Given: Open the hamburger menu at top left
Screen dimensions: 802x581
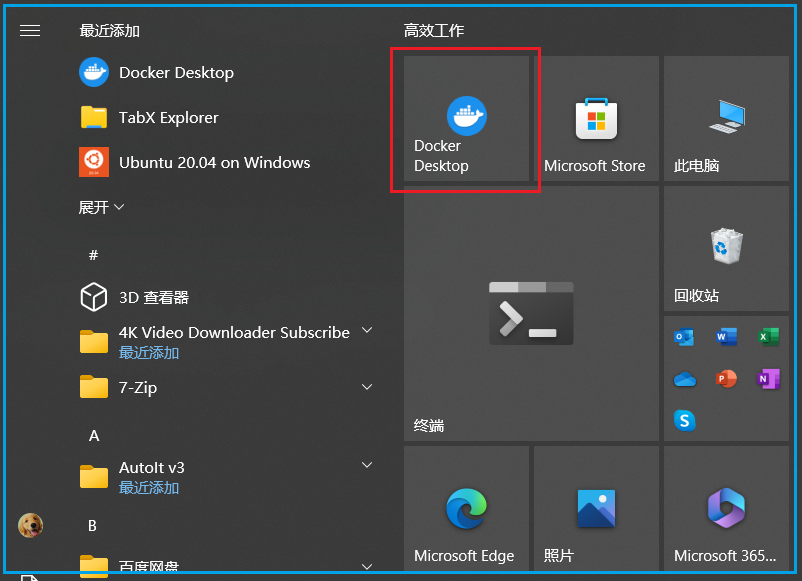Looking at the screenshot, I should (x=30, y=30).
